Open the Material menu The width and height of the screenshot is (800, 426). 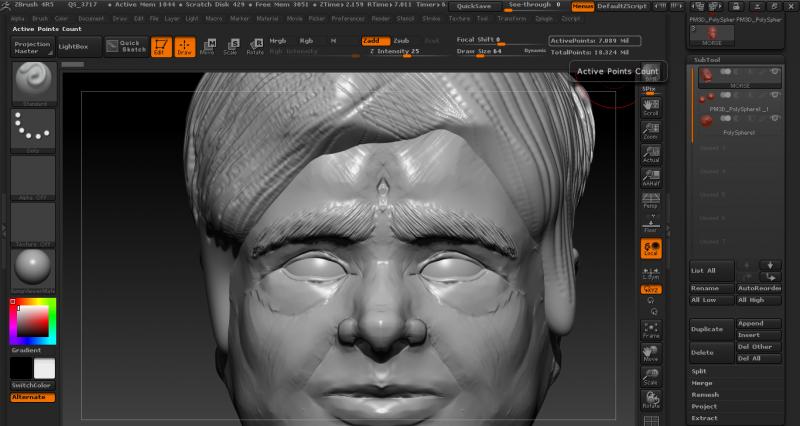click(x=267, y=18)
